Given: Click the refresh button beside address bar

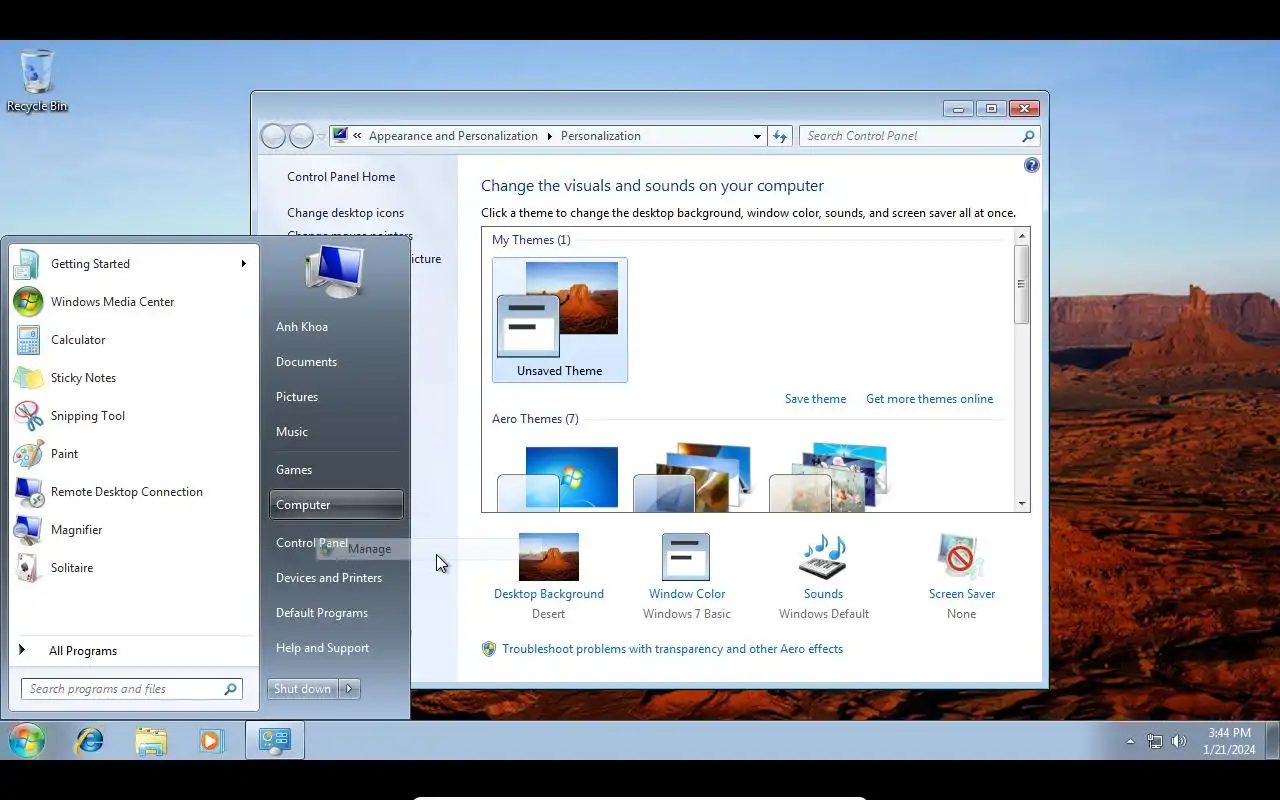Looking at the screenshot, I should coord(780,136).
